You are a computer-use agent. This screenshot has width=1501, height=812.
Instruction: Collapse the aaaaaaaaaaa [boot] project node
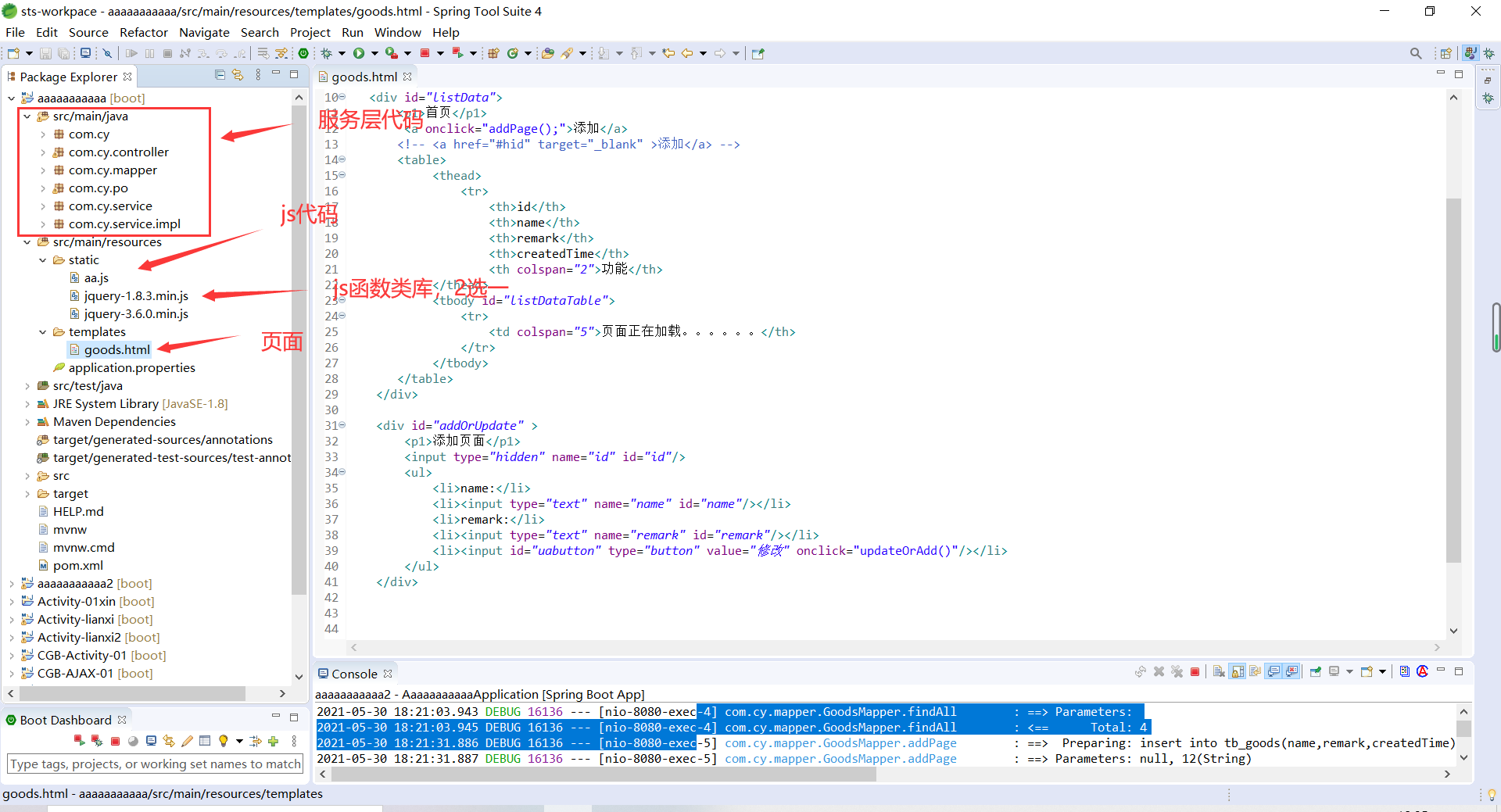(11, 98)
